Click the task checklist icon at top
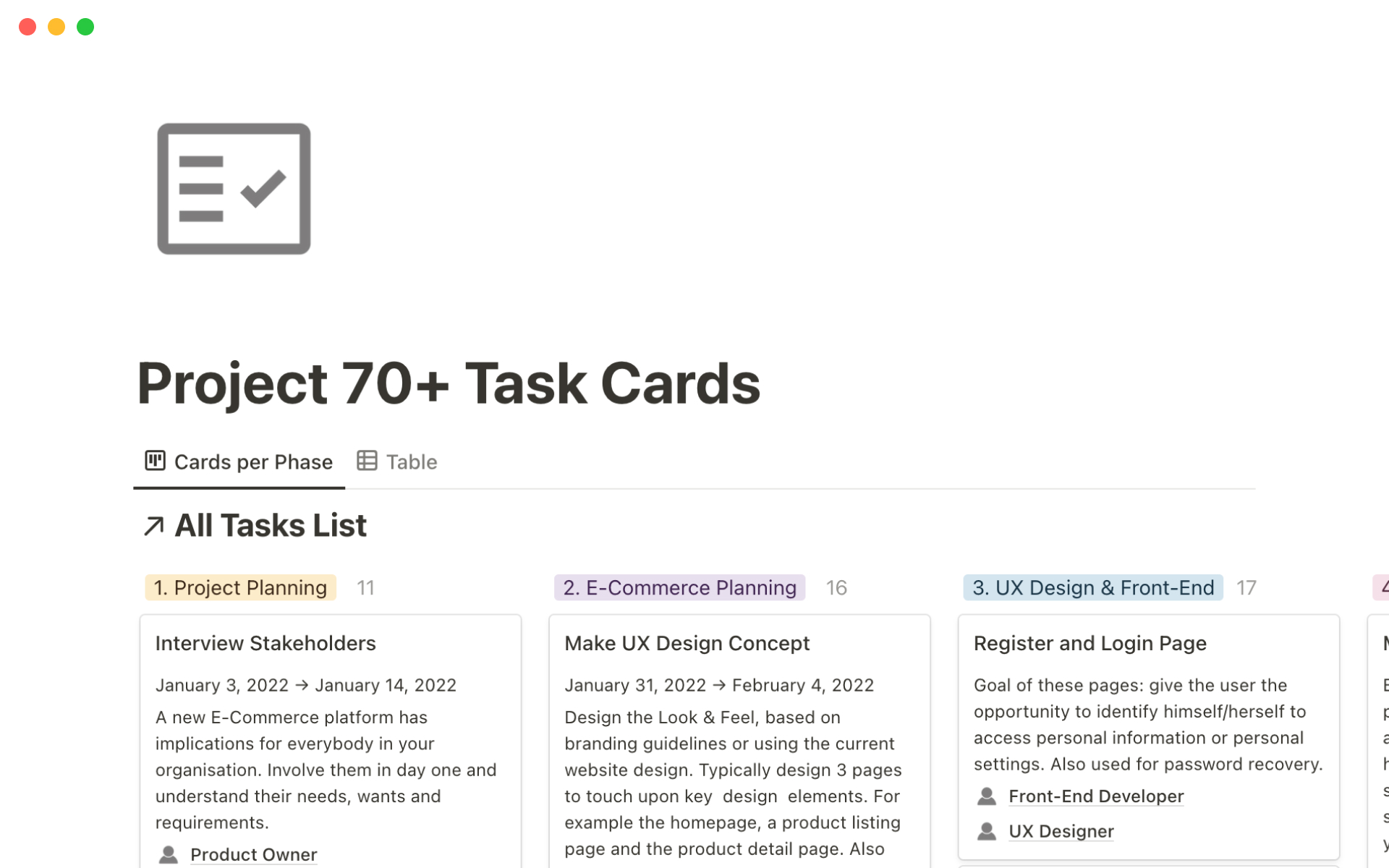The height and width of the screenshot is (868, 1389). [x=233, y=188]
